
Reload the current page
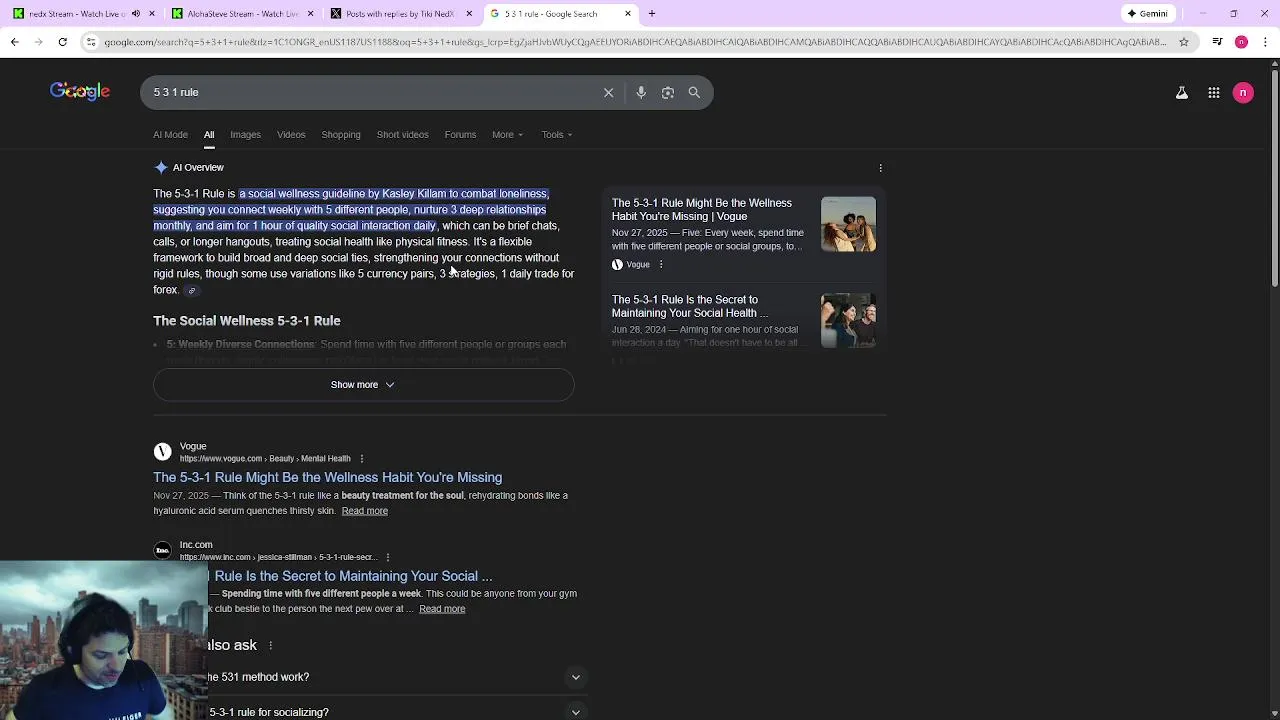[x=62, y=42]
